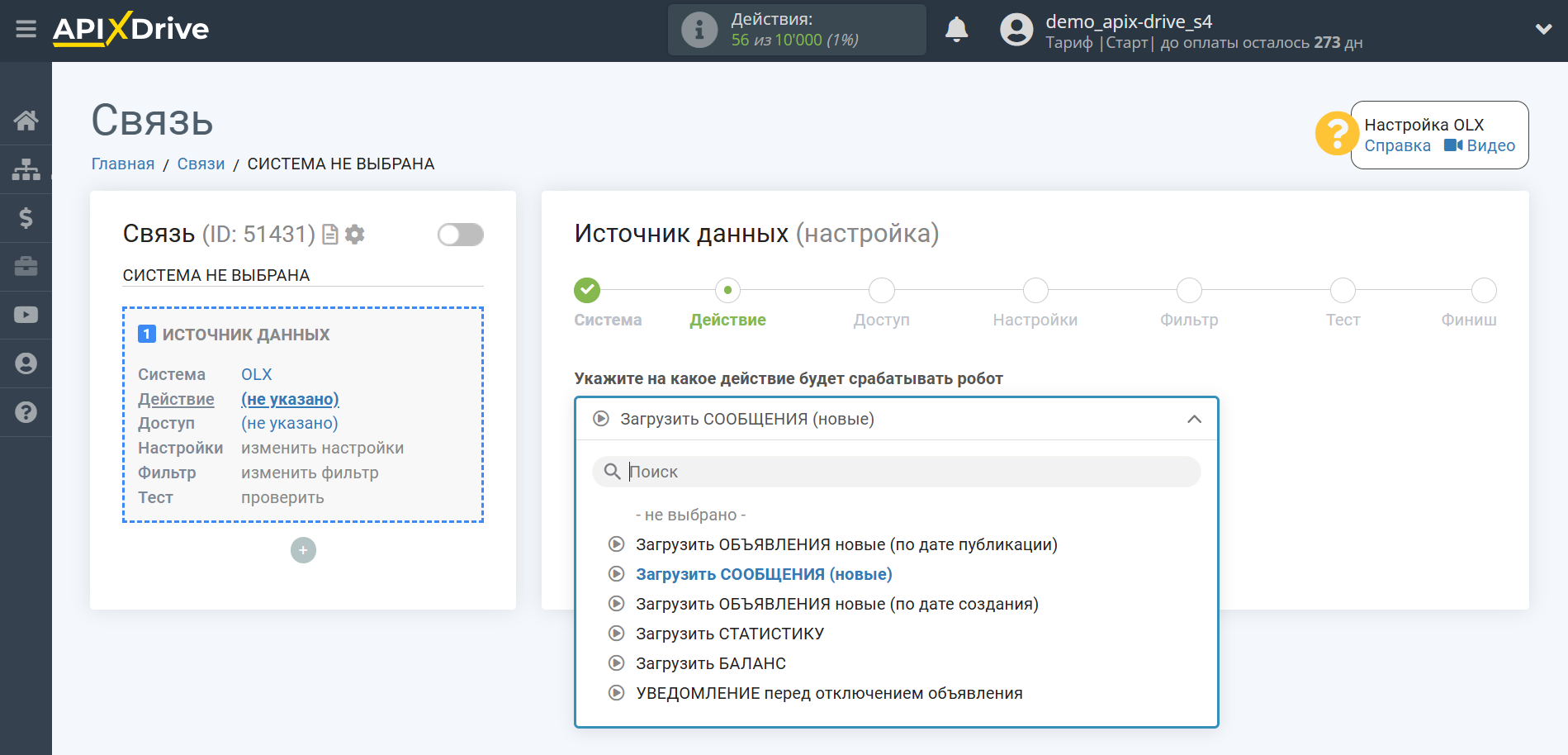Select Загрузить ОБЪЯВЛЕНИЯ новые (по дате публикации)
This screenshot has height=755, width=1568.
pos(846,544)
